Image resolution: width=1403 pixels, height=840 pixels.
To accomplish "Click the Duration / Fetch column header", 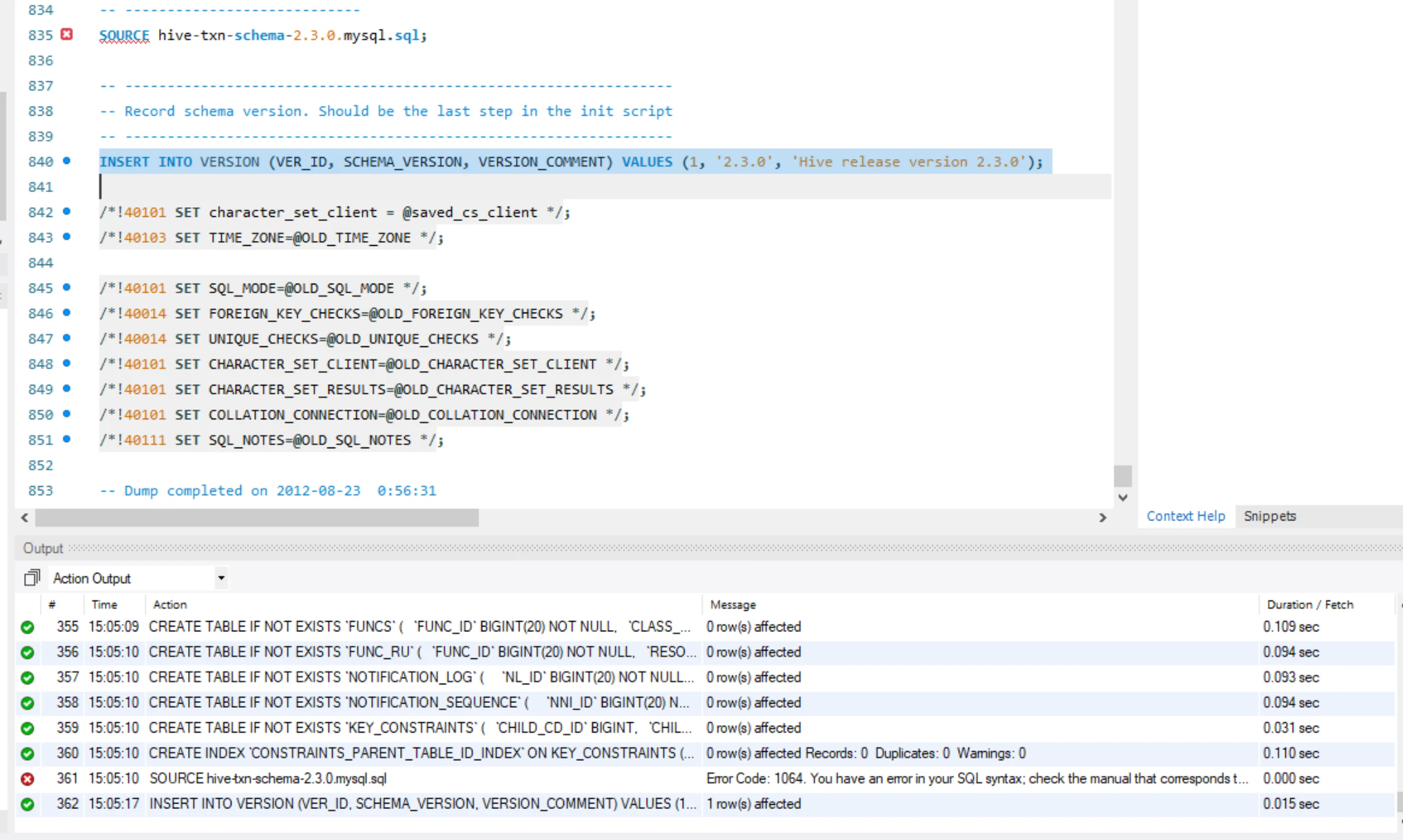I will tap(1309, 605).
